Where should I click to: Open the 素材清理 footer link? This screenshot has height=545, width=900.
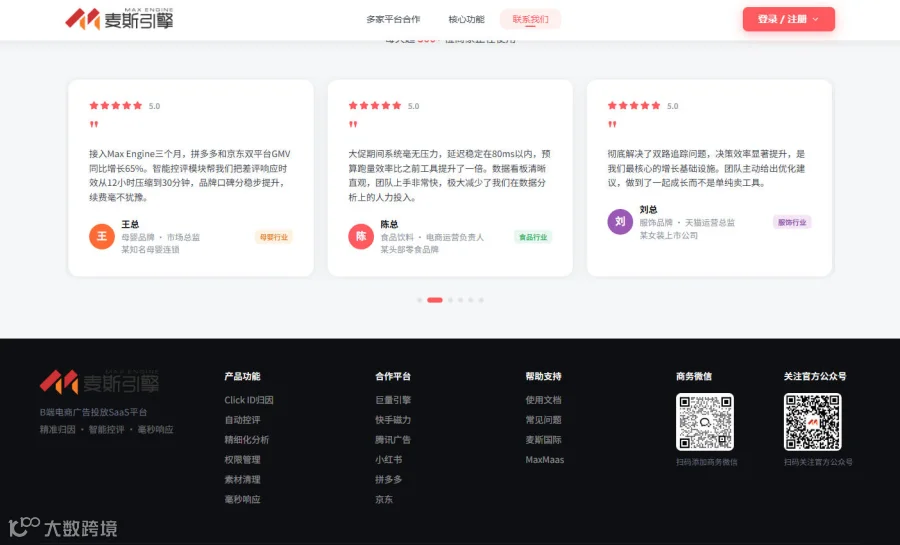tap(242, 480)
